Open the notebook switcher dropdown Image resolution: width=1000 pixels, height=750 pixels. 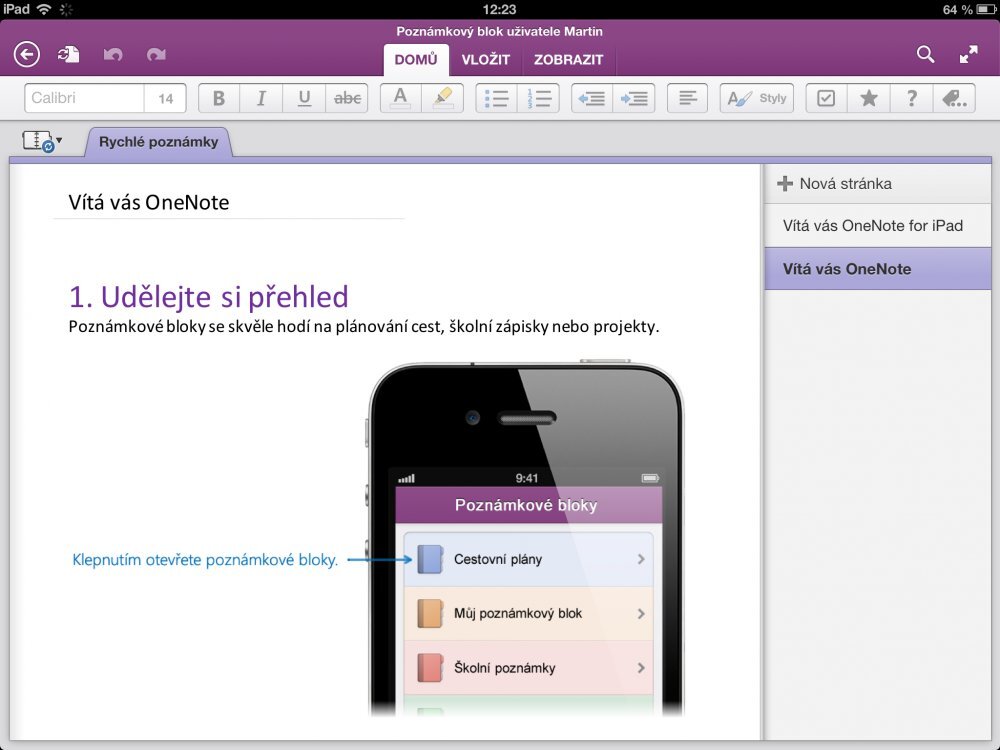coord(40,142)
